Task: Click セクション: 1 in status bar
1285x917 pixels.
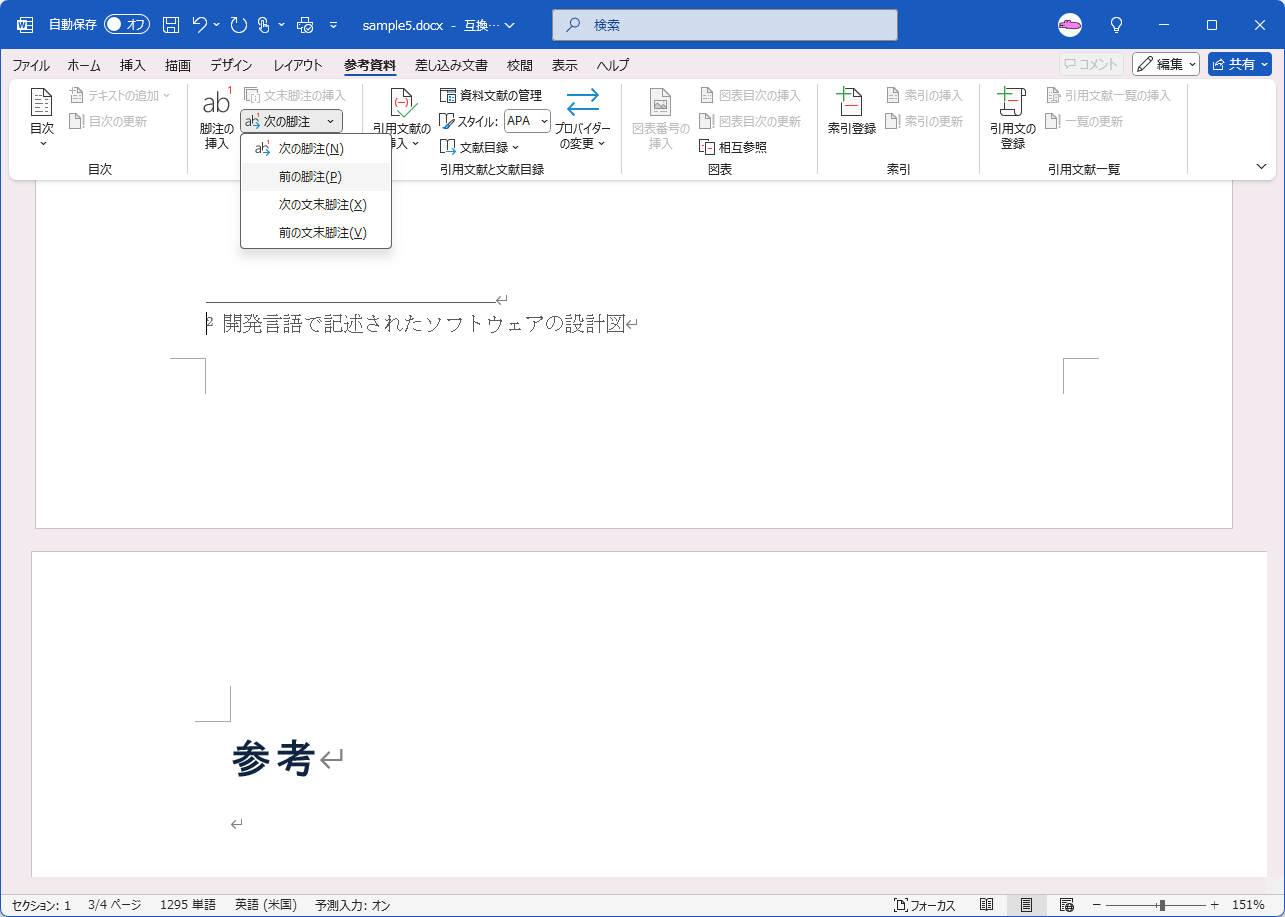Action: pyautogui.click(x=41, y=905)
